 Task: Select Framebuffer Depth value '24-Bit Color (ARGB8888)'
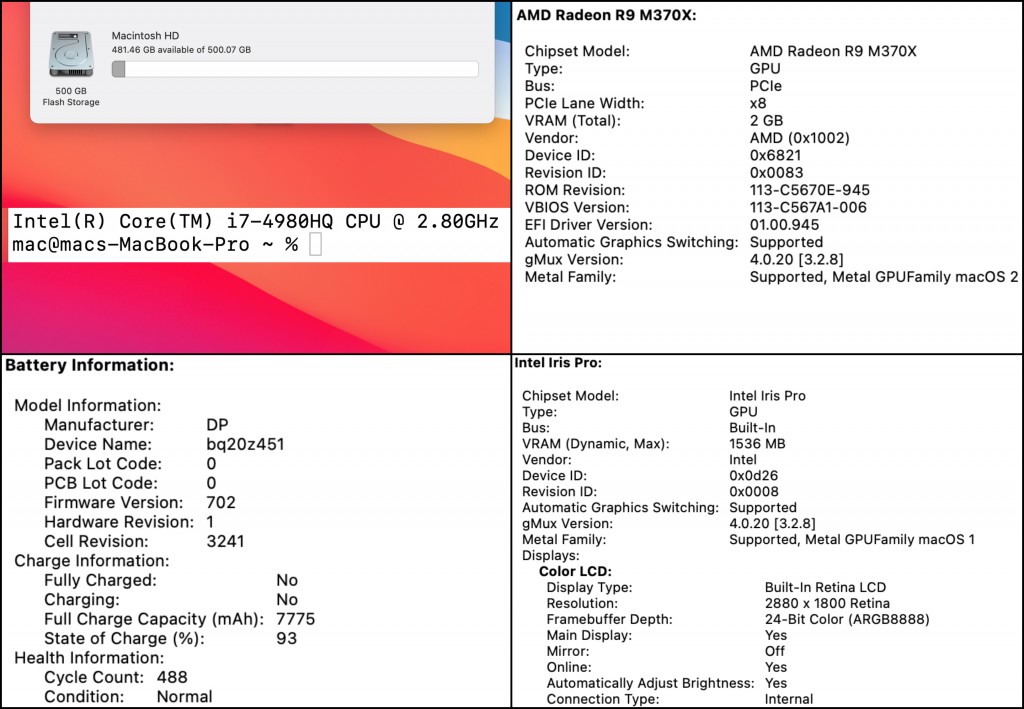847,620
